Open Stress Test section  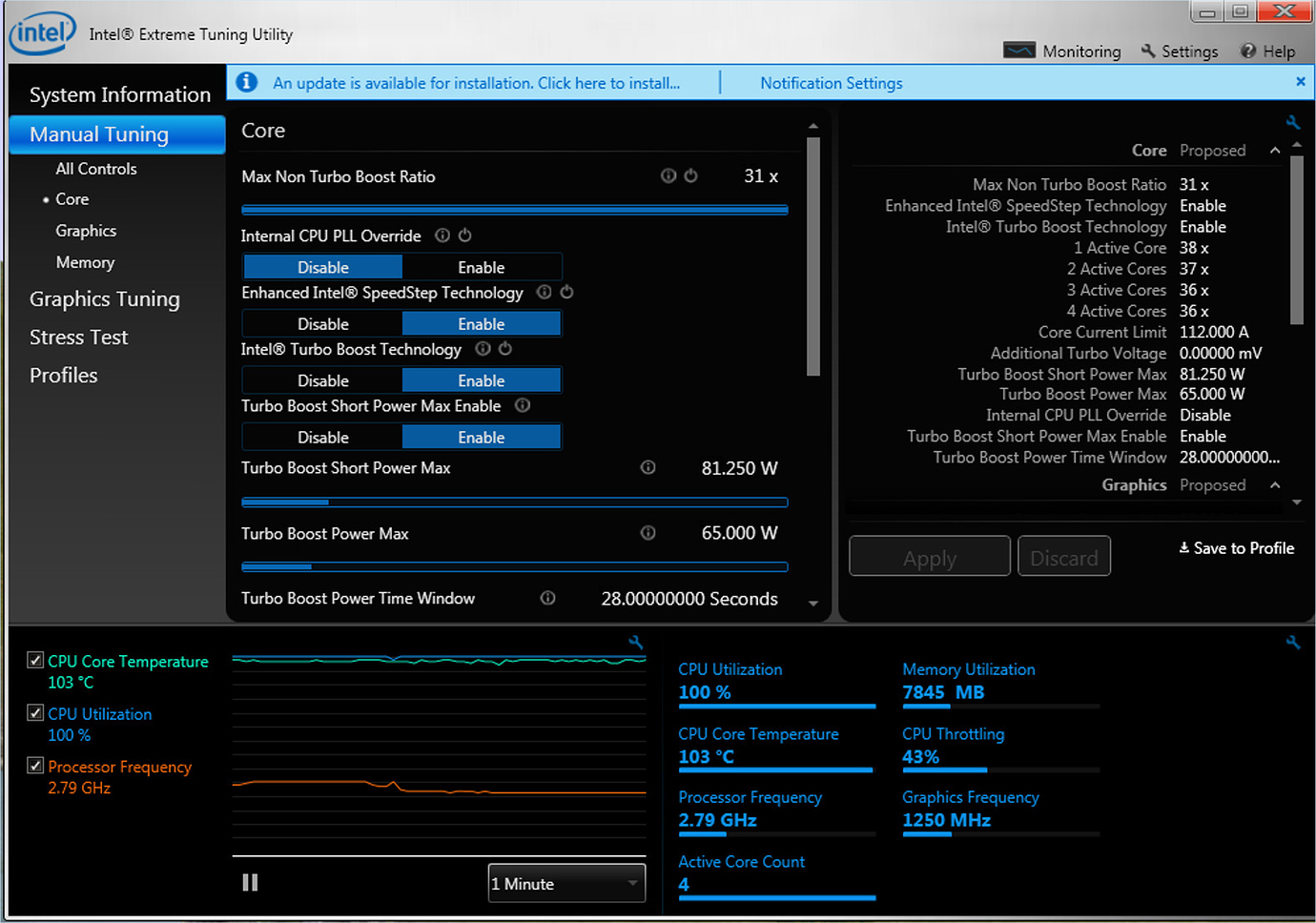tap(78, 338)
